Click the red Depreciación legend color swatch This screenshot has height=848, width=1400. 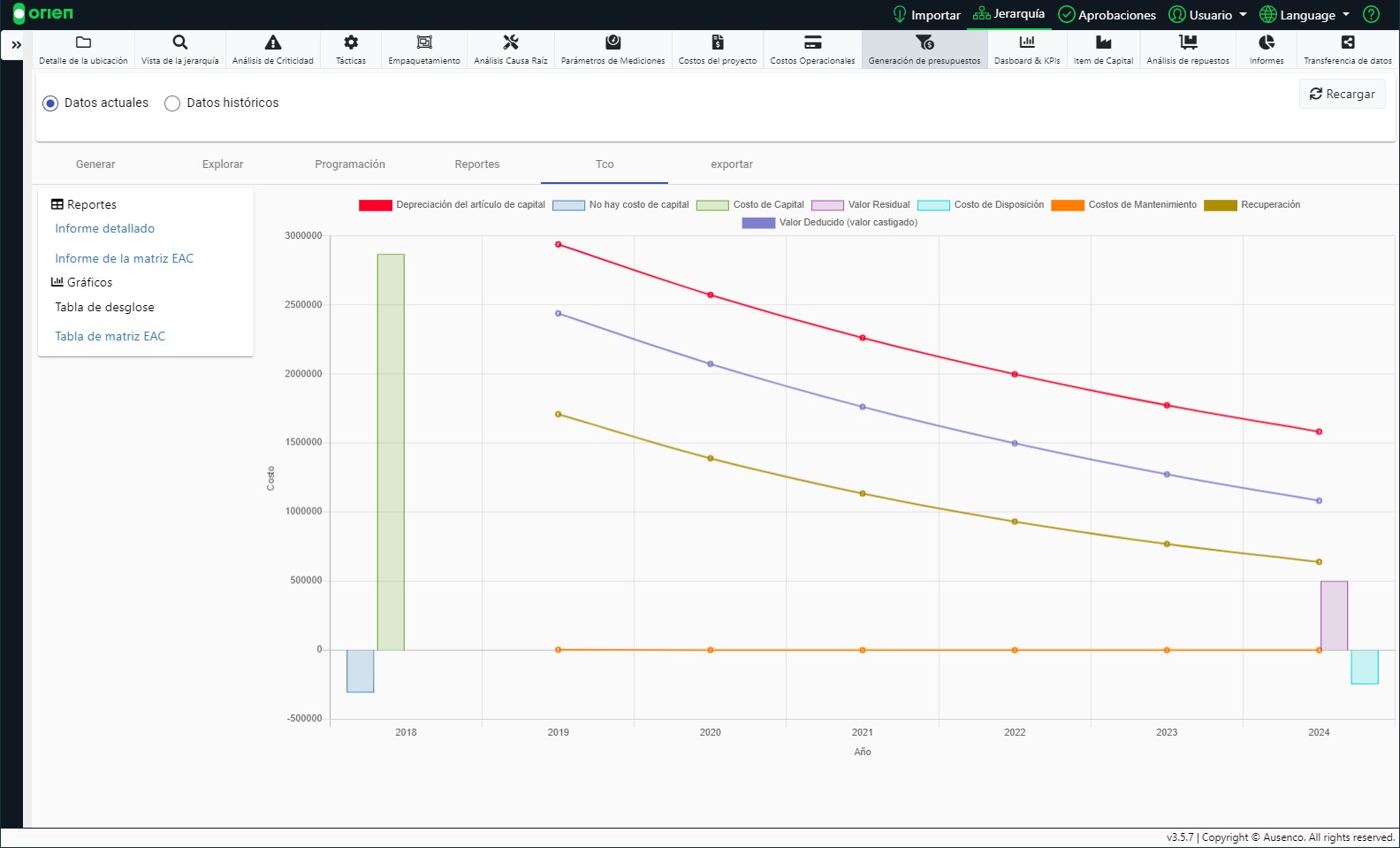[x=375, y=205]
